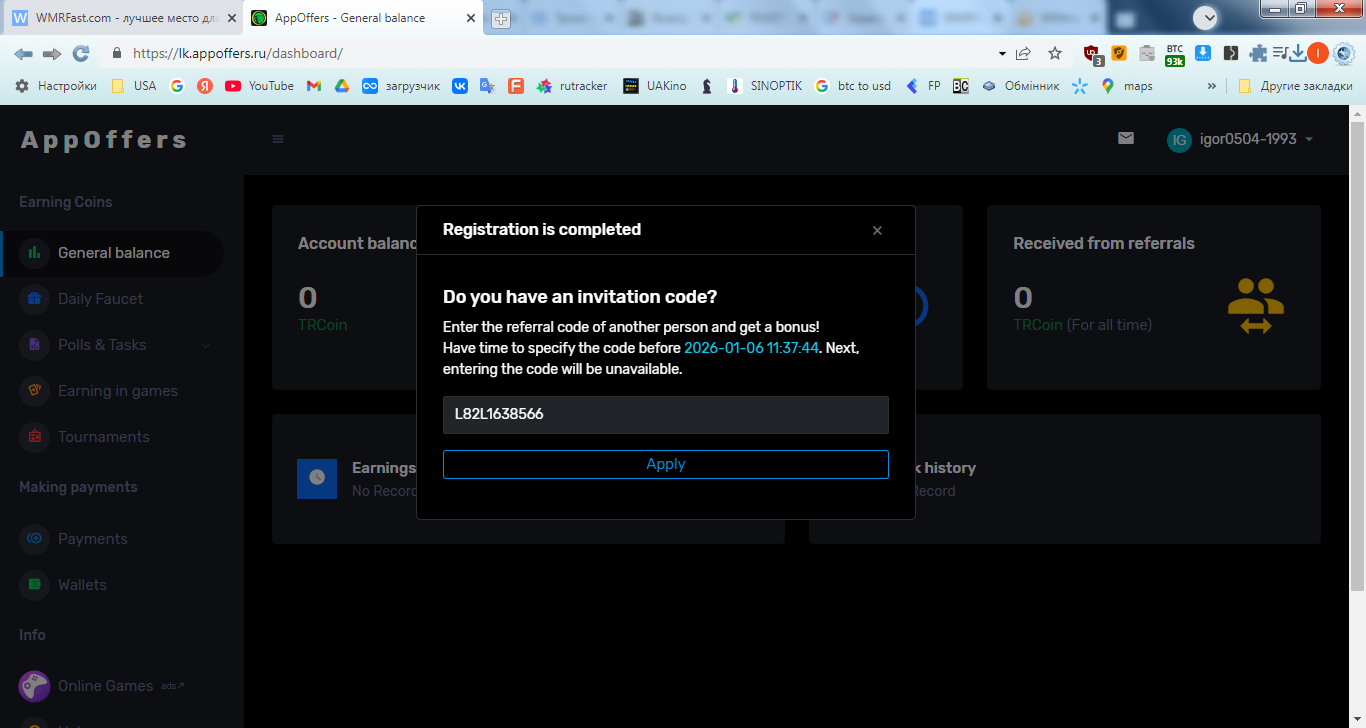Open the YouTube bookmark
Screen dimensions: 1366x728
(259, 86)
